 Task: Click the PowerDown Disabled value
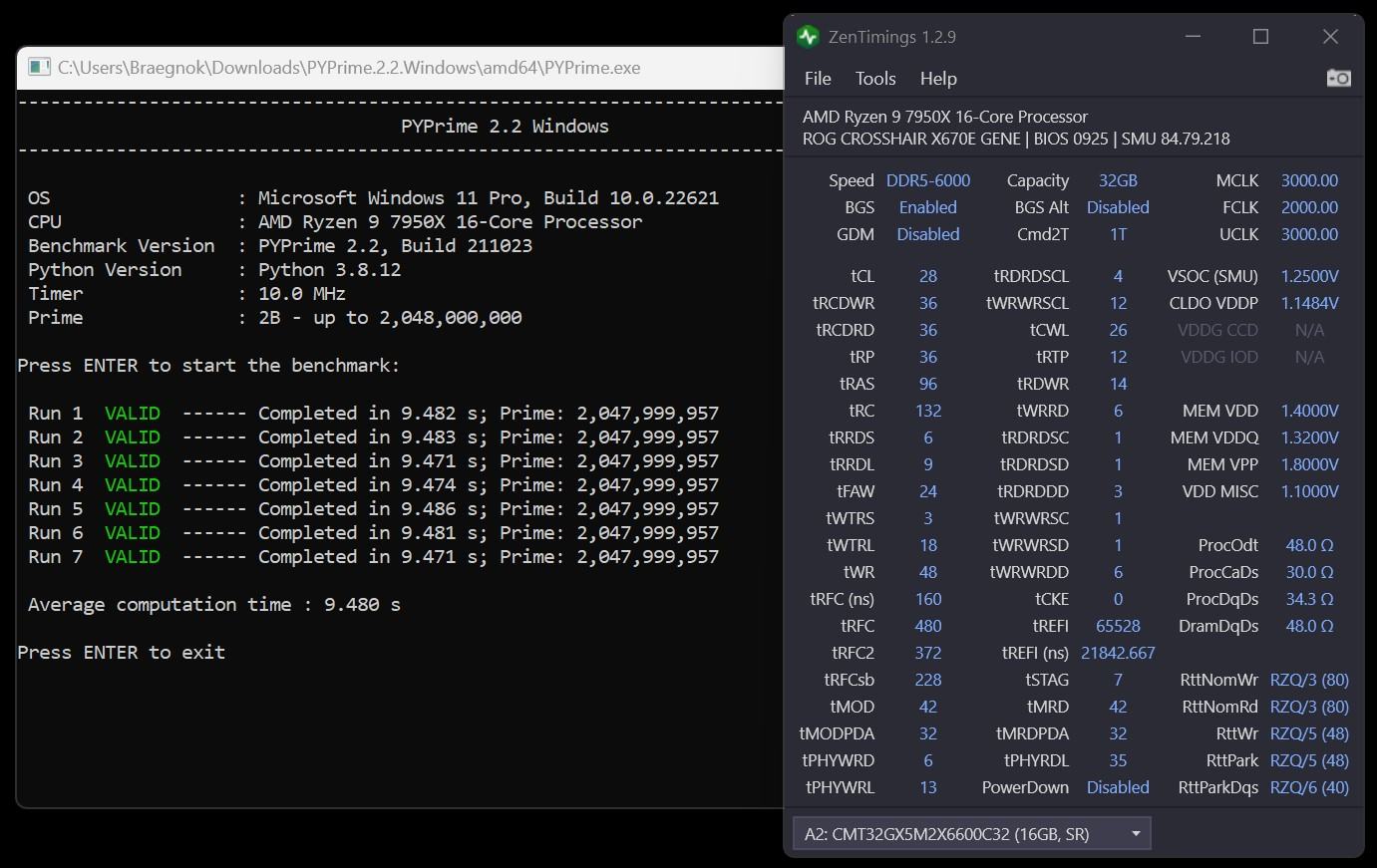coord(1118,787)
